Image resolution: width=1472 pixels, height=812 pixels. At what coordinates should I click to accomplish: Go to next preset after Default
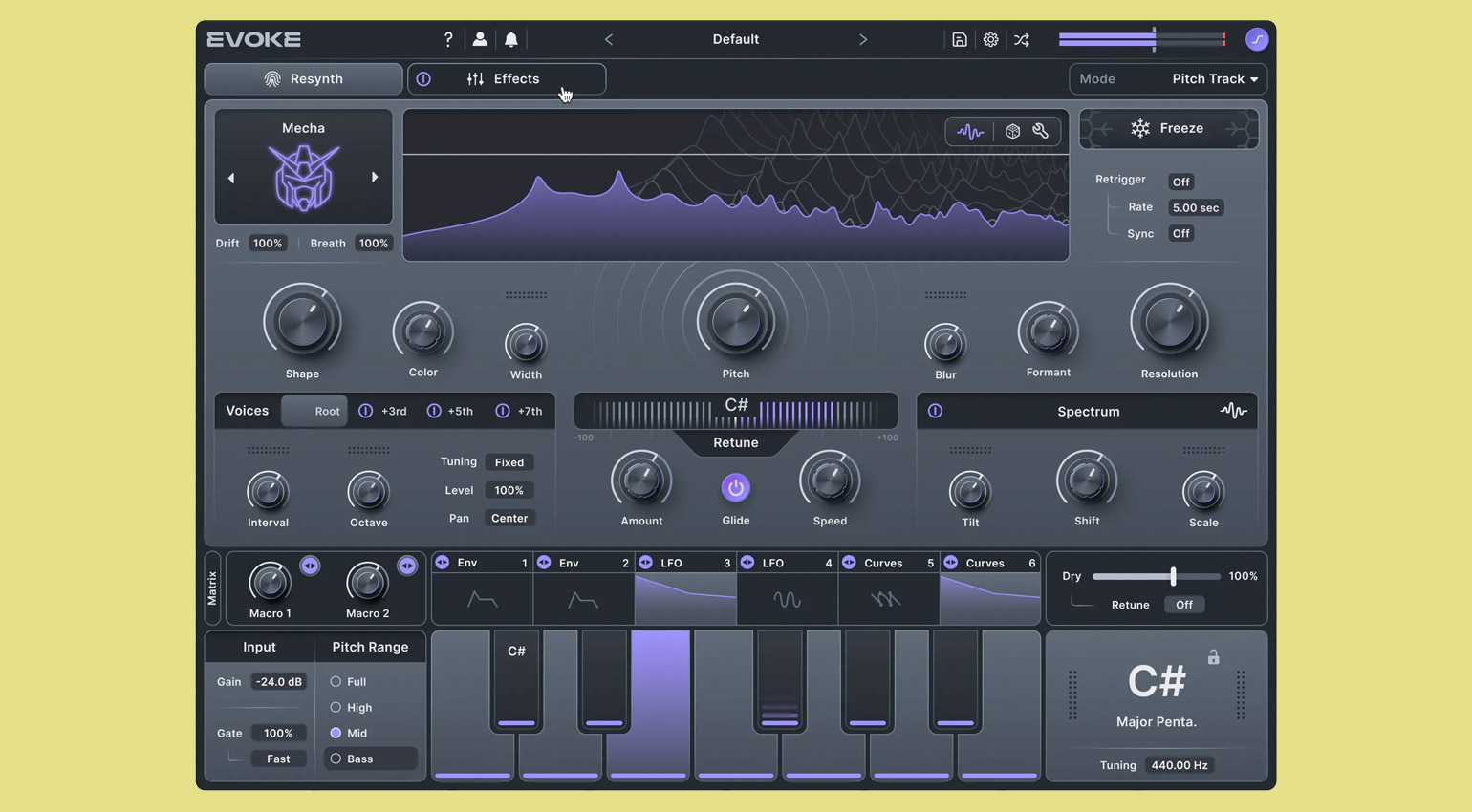(862, 39)
